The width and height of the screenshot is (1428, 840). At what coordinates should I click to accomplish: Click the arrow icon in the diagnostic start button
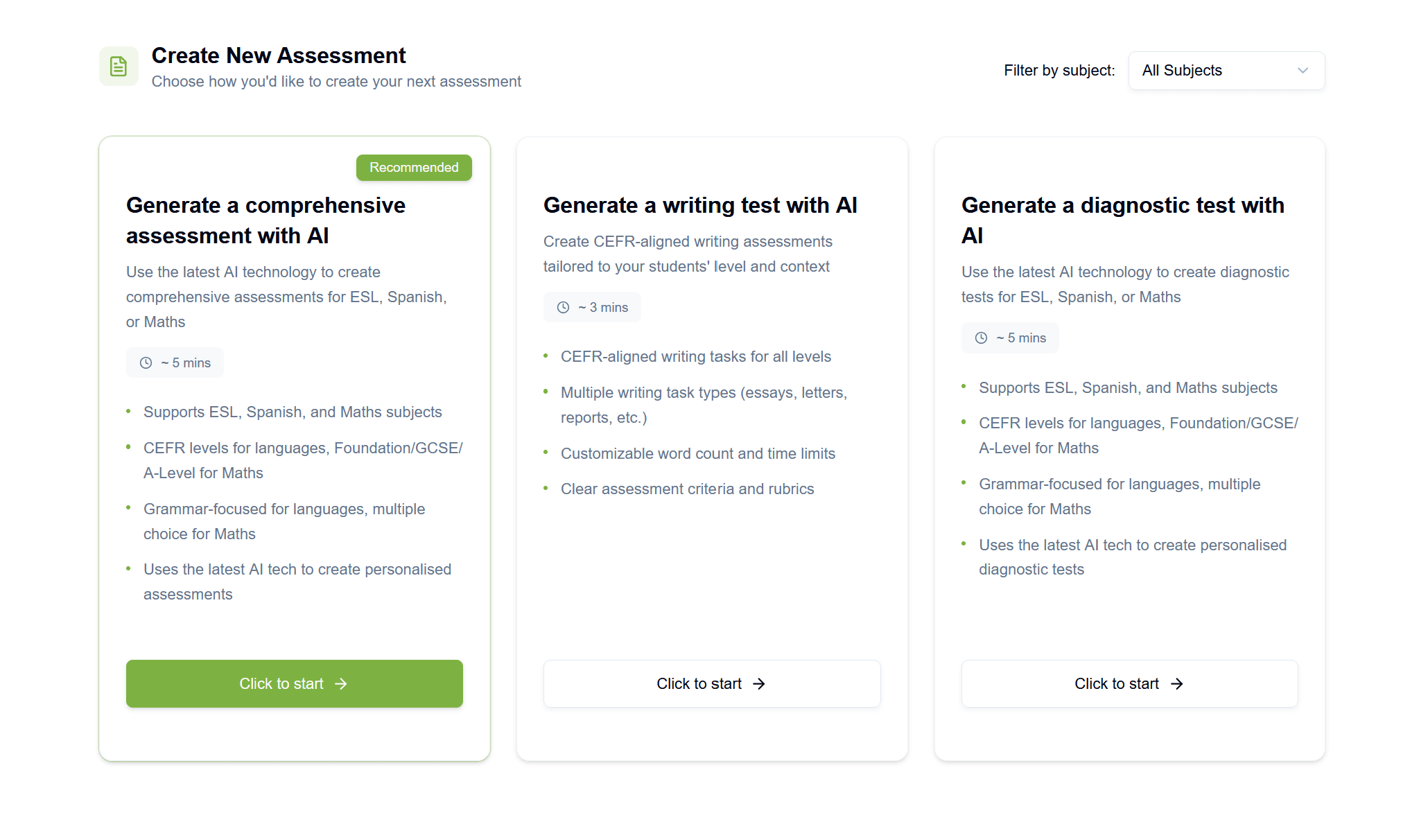pyautogui.click(x=1176, y=683)
